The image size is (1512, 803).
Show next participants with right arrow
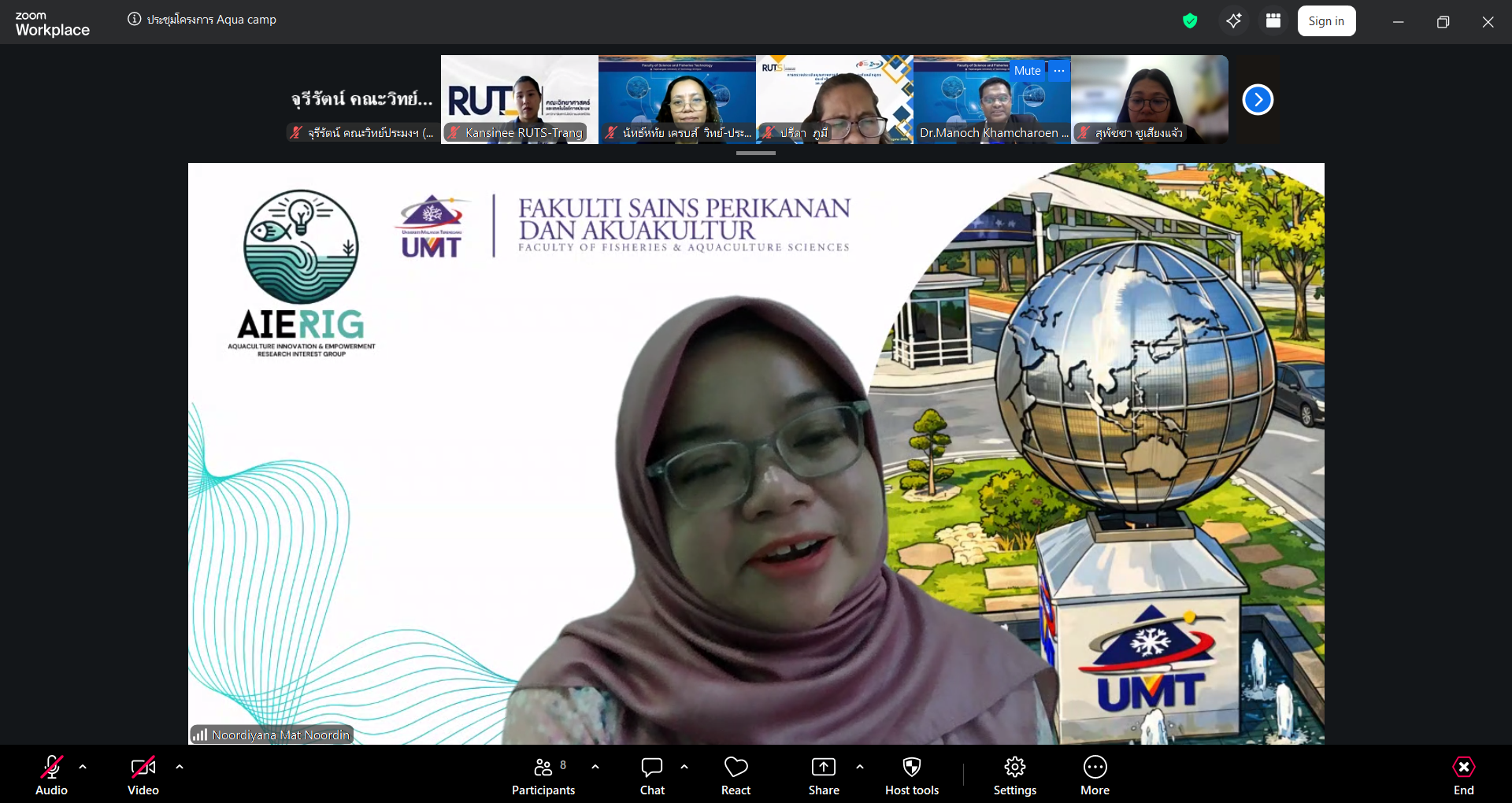(1258, 100)
